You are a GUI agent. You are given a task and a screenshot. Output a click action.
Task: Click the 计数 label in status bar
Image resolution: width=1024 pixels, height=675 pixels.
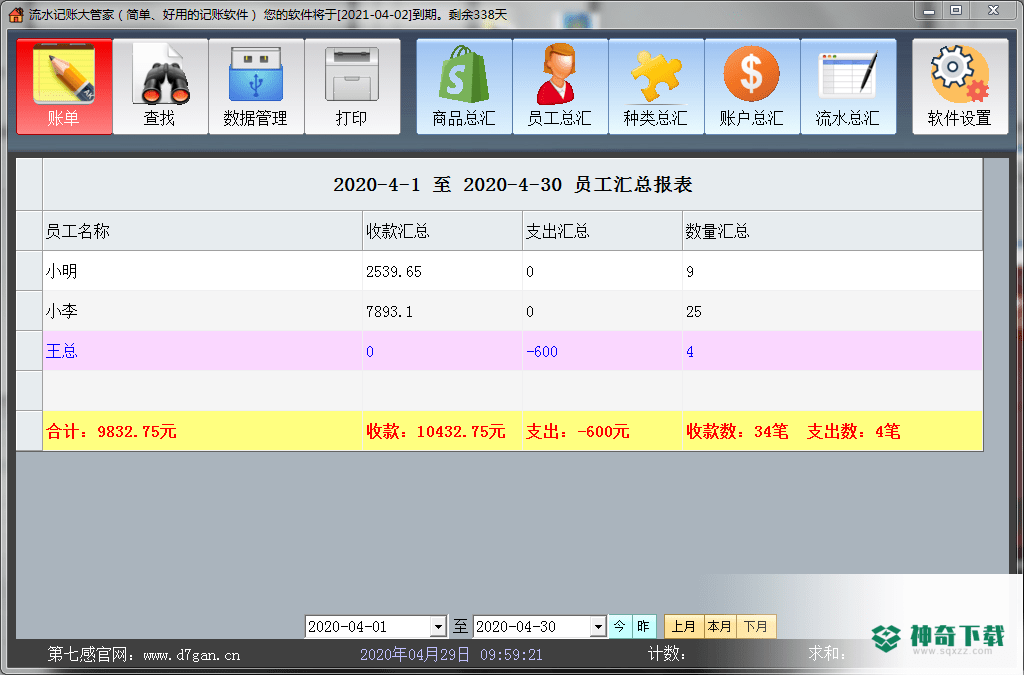point(667,654)
